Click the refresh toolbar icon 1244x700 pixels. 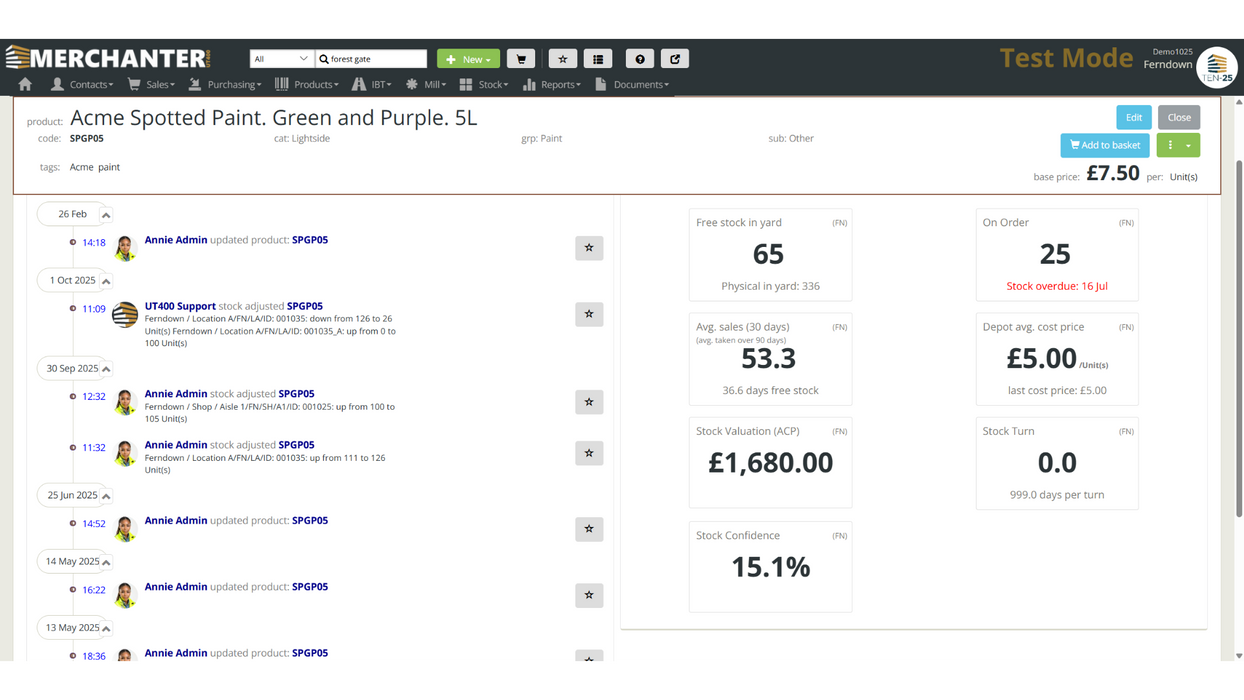[x=675, y=59]
